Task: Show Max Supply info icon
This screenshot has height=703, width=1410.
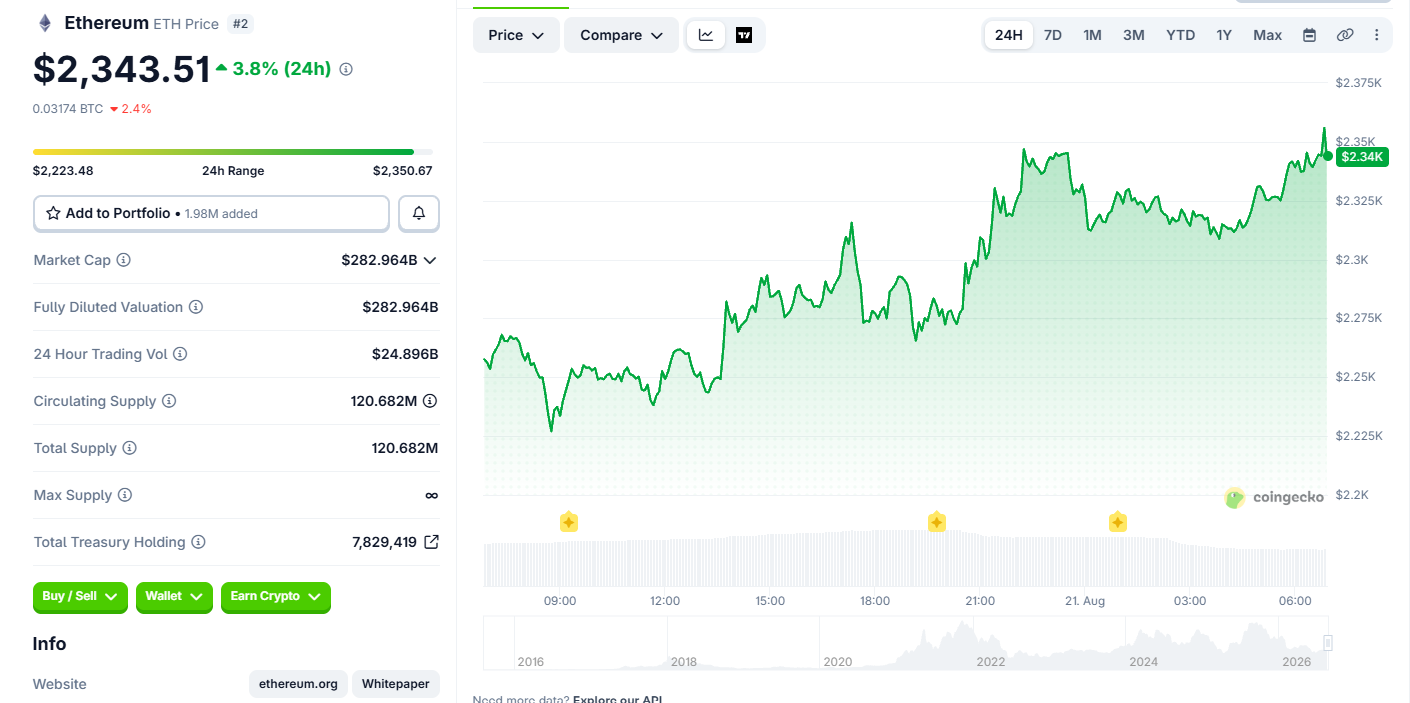Action: (124, 495)
